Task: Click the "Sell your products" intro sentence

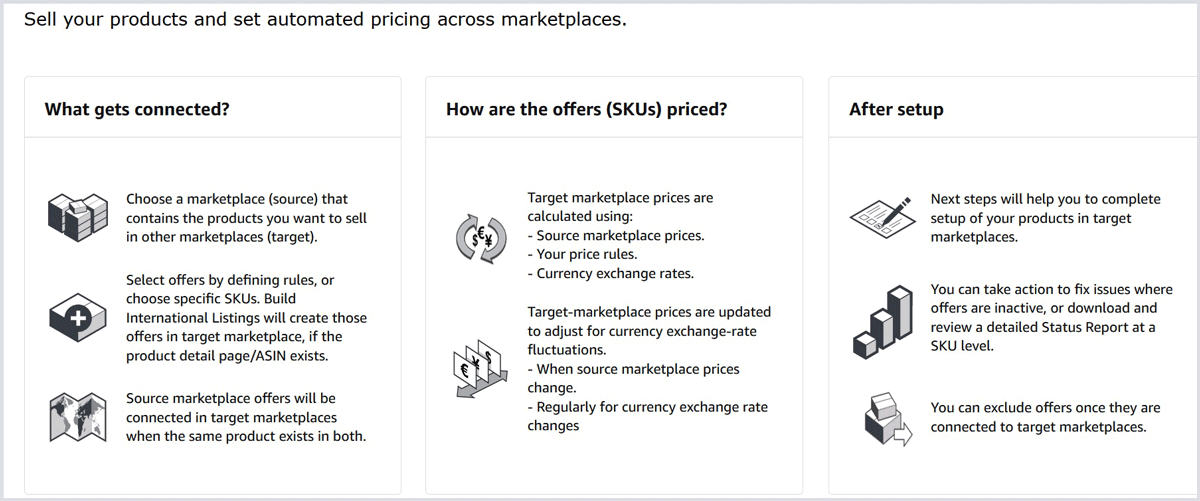Action: coord(325,19)
